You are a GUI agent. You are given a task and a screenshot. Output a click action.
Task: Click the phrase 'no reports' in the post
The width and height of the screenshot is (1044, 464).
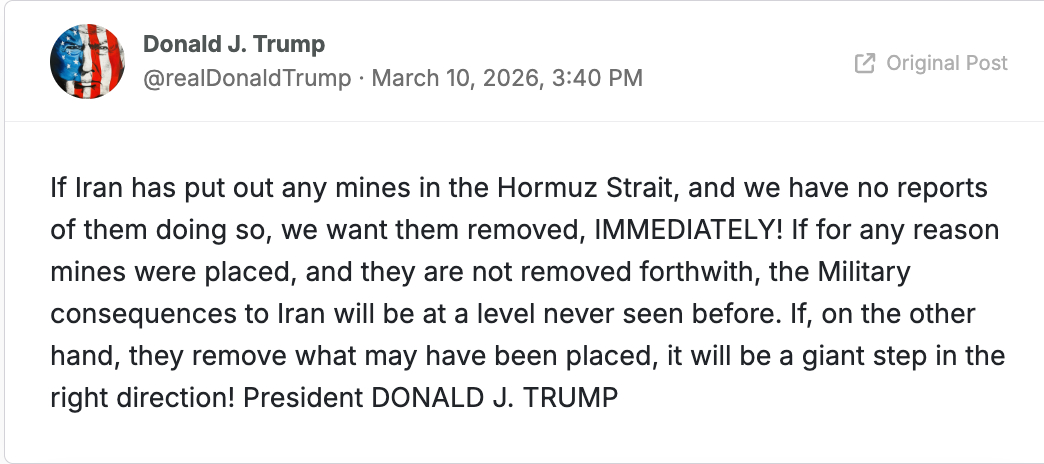[926, 187]
